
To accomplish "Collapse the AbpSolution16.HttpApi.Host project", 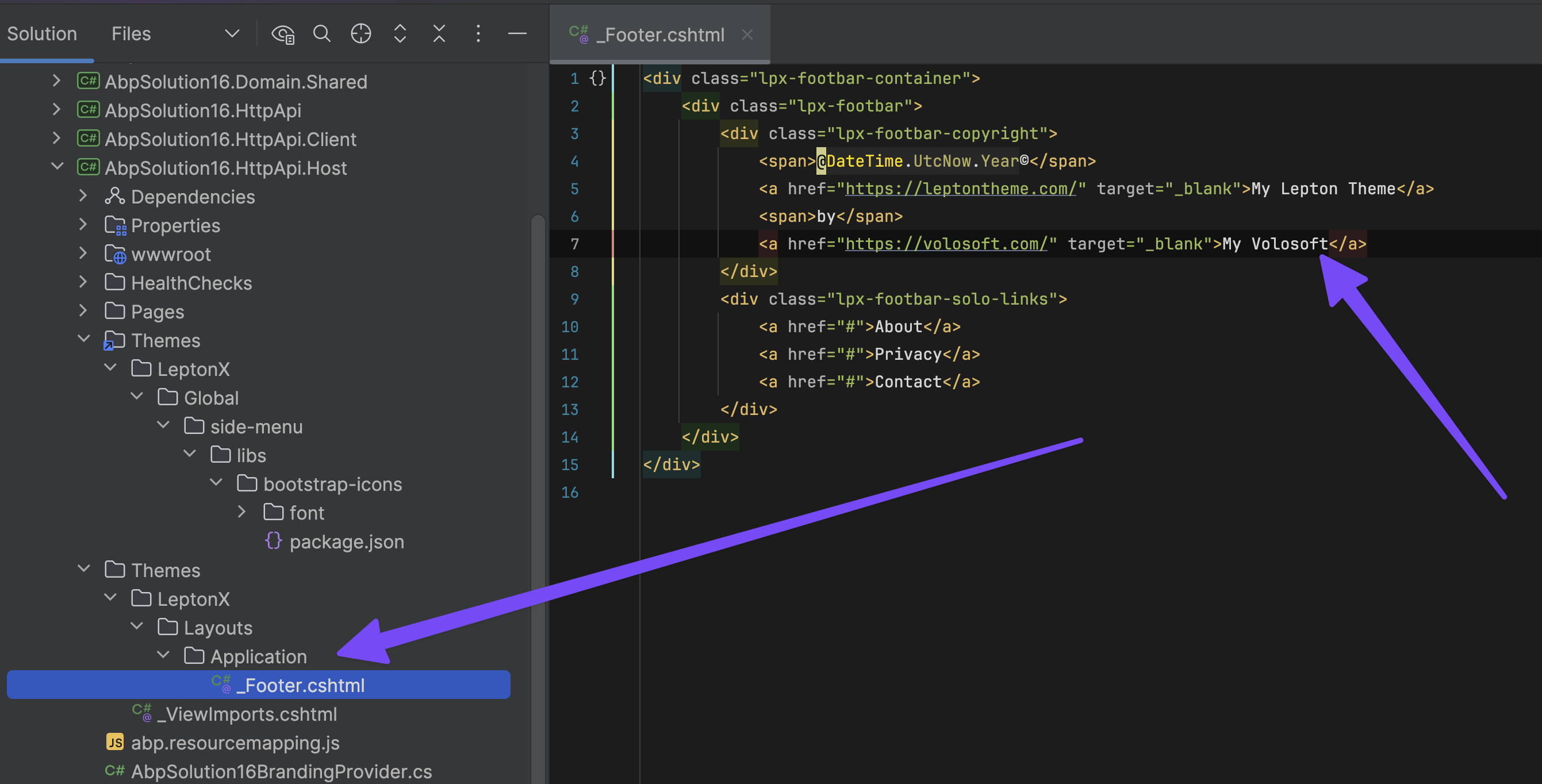I will tap(57, 167).
